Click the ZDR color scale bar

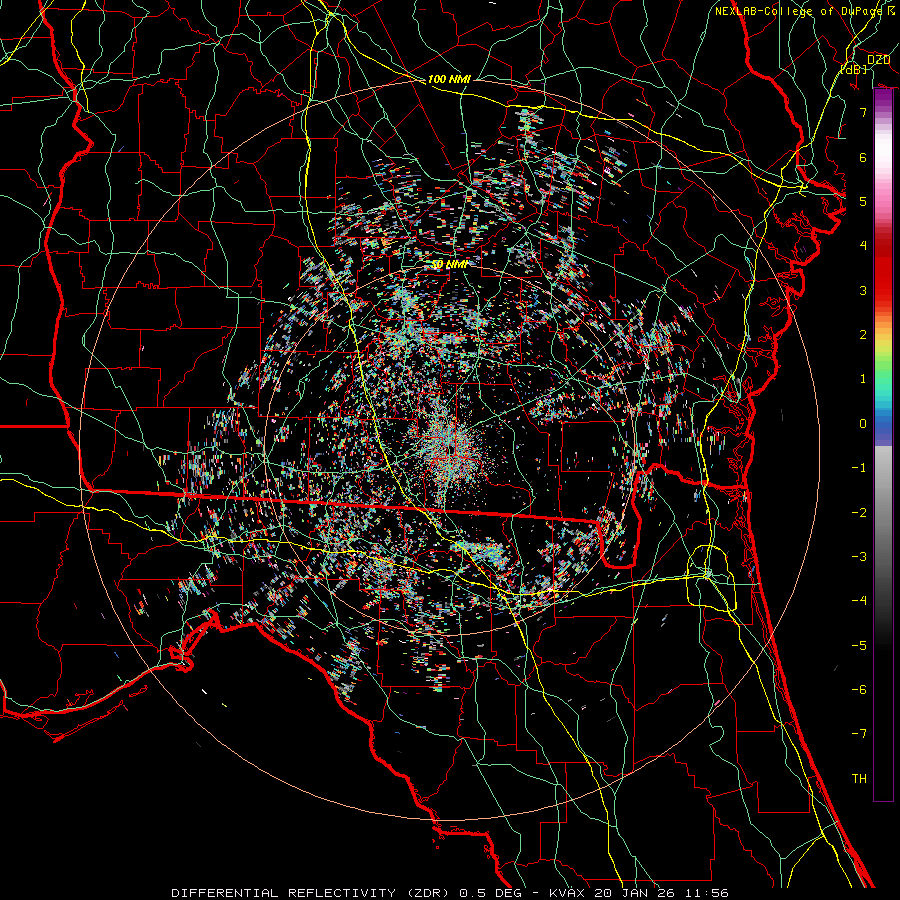point(883,445)
